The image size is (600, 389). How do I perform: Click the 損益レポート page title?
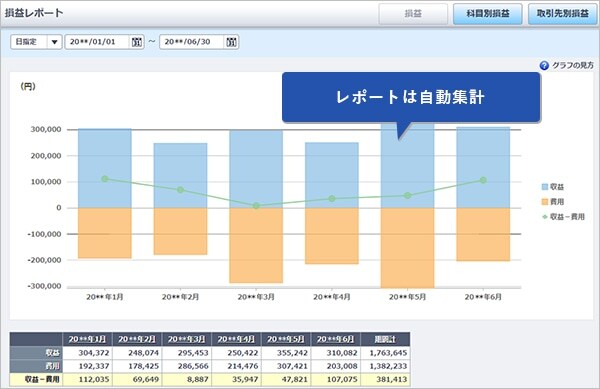34,13
